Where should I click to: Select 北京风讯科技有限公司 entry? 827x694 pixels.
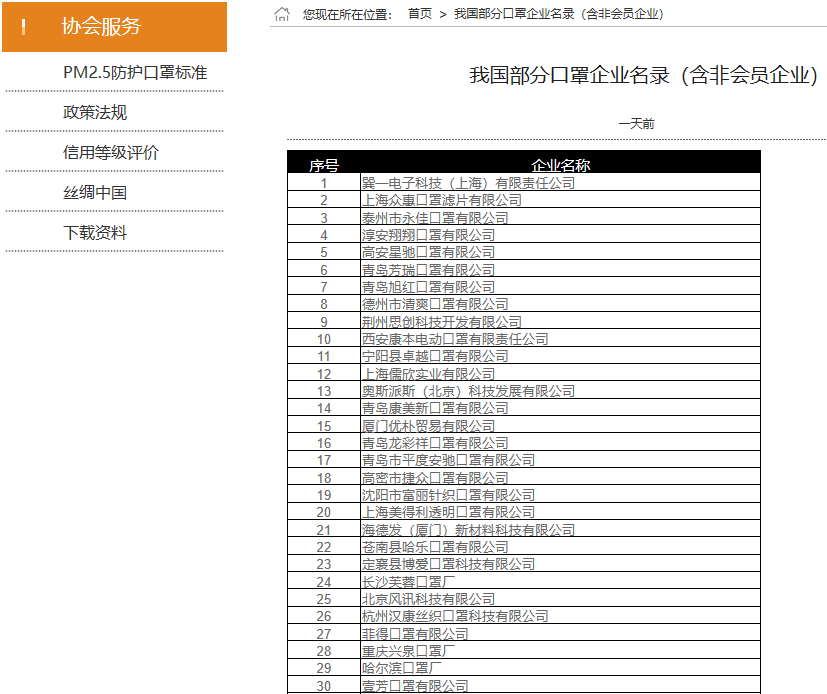(x=428, y=600)
